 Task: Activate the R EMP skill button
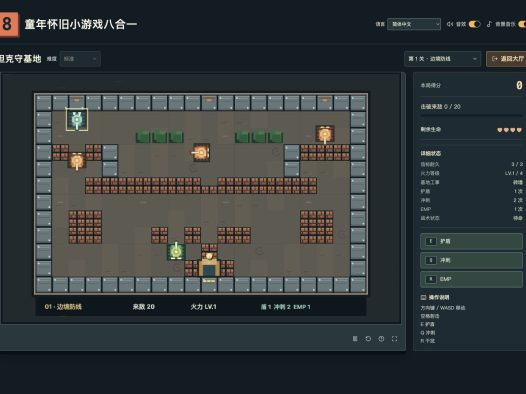tap(471, 279)
